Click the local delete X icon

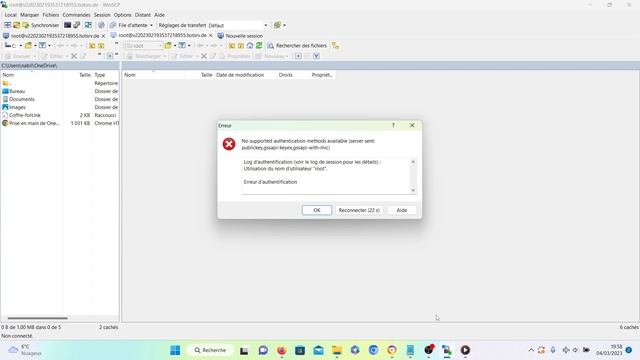pyautogui.click(x=74, y=56)
